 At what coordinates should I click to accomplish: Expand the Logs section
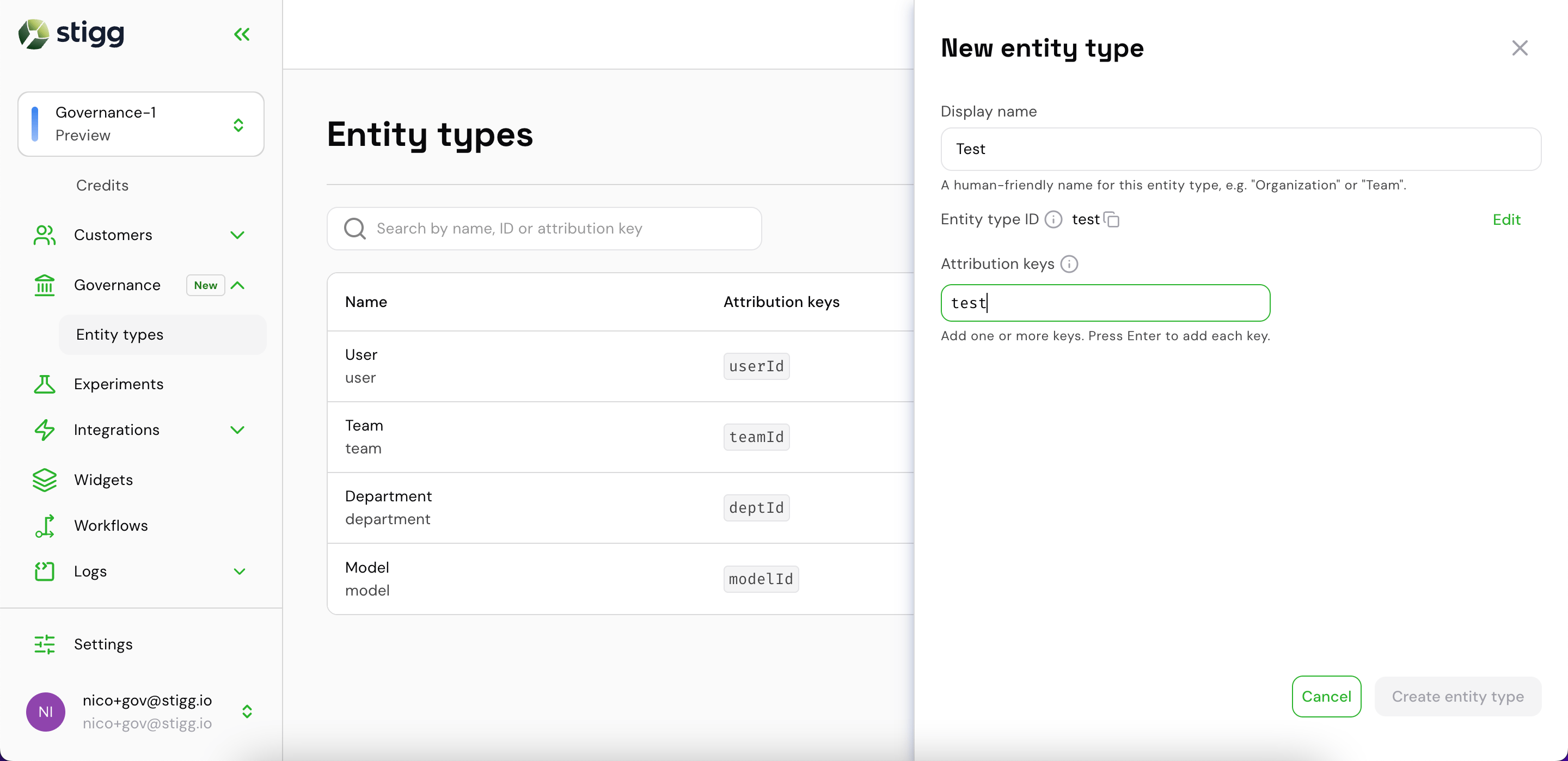[239, 572]
